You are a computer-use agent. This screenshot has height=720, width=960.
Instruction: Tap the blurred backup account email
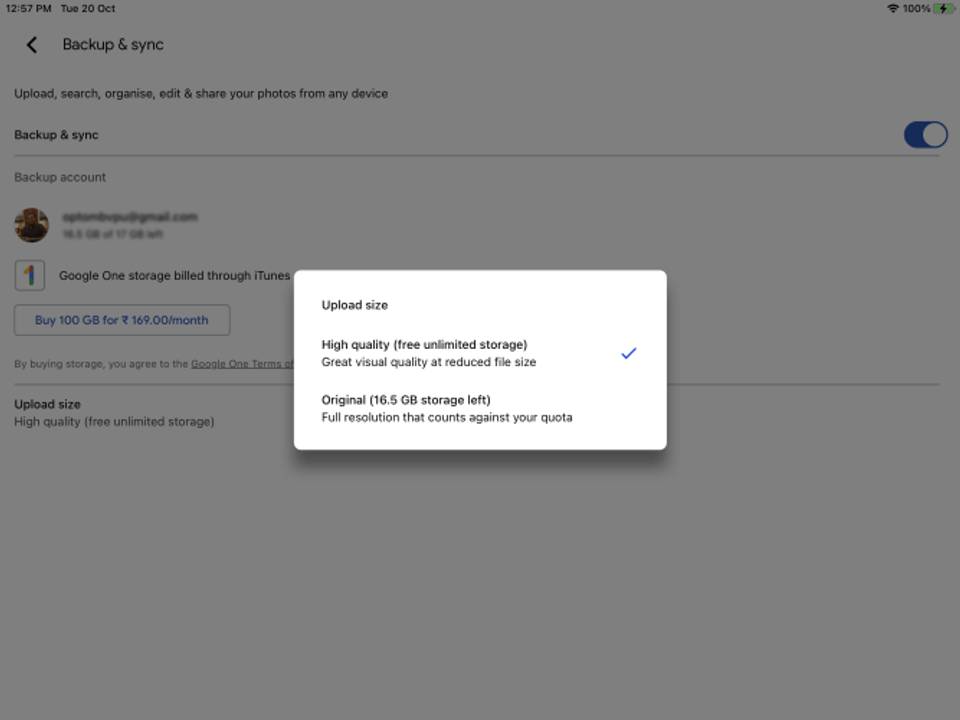pos(130,217)
